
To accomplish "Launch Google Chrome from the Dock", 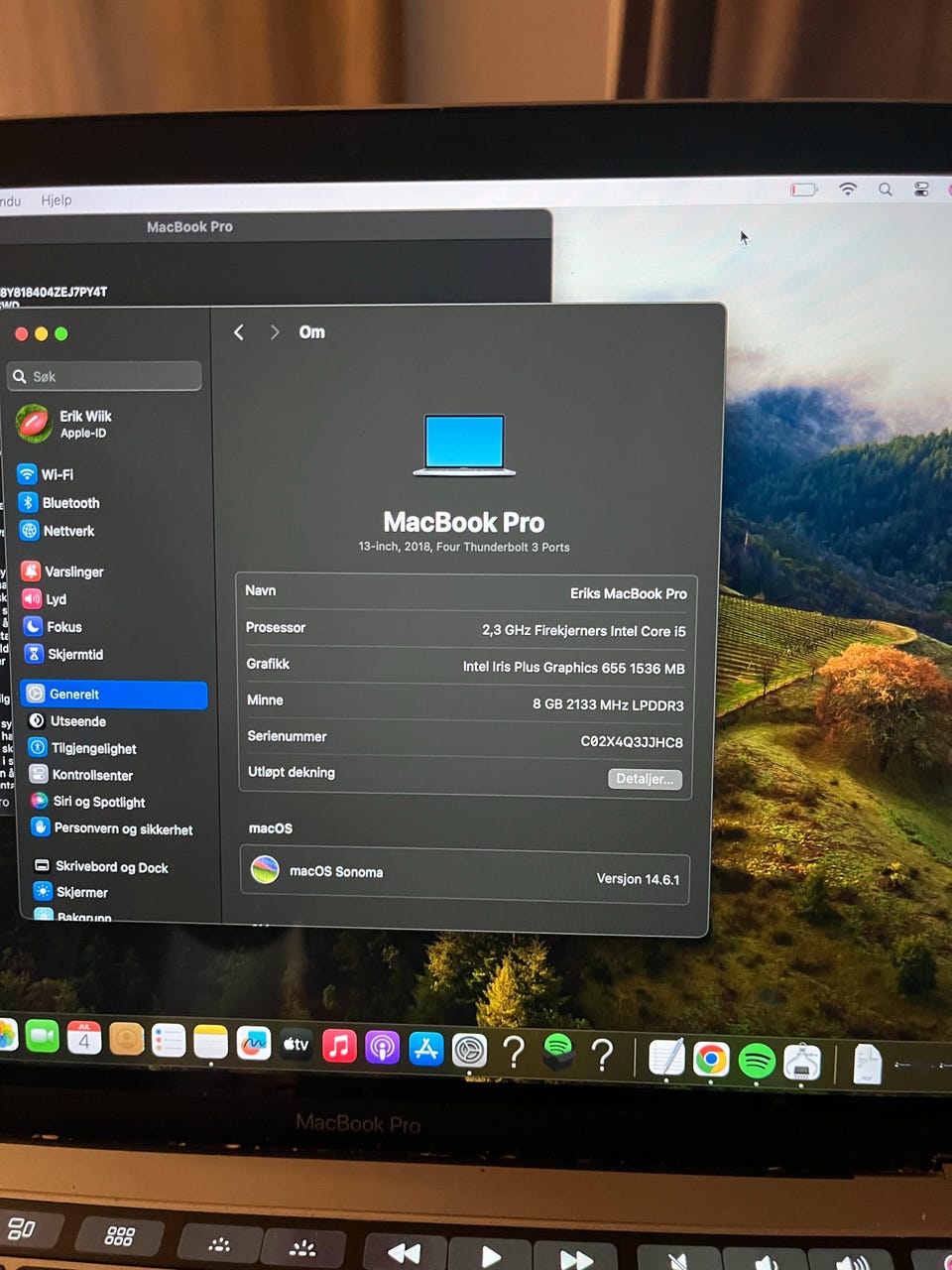I will pos(711,1060).
